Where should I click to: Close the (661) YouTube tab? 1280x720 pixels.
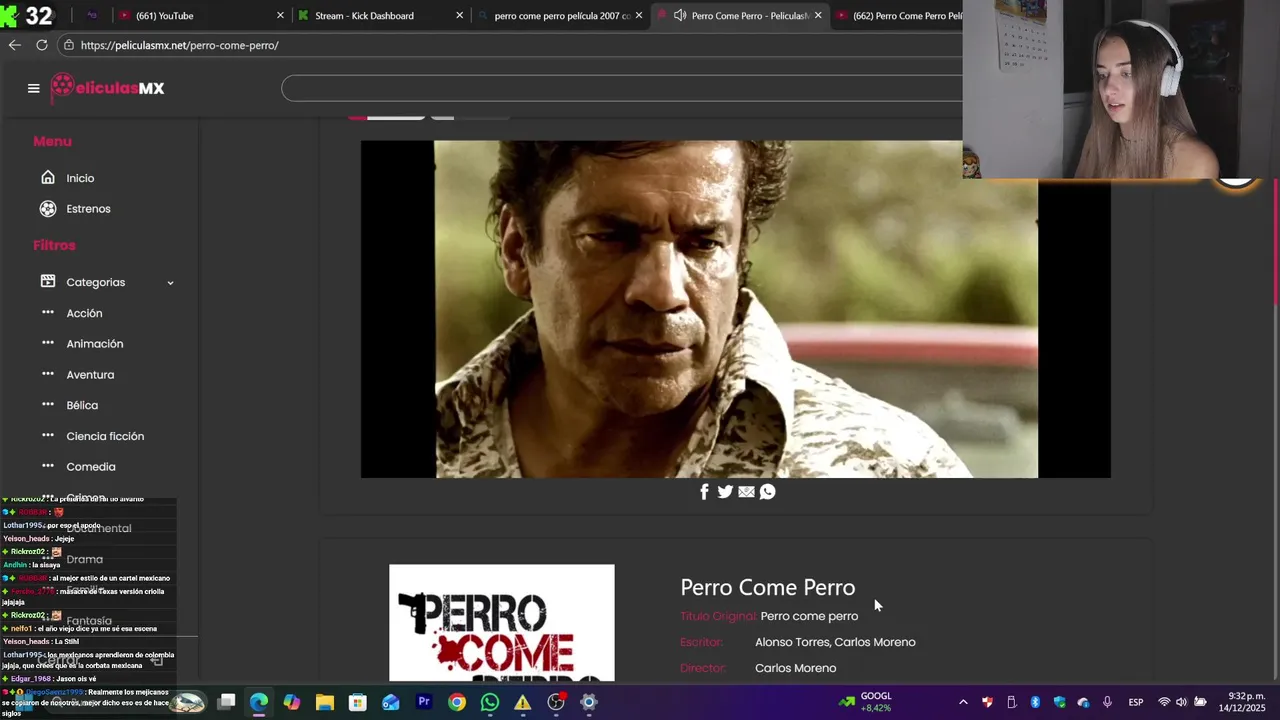pos(280,16)
